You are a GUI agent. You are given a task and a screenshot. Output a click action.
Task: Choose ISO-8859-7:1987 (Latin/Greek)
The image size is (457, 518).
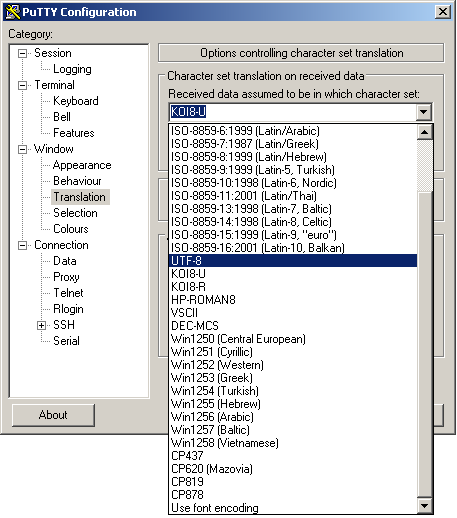(293, 144)
